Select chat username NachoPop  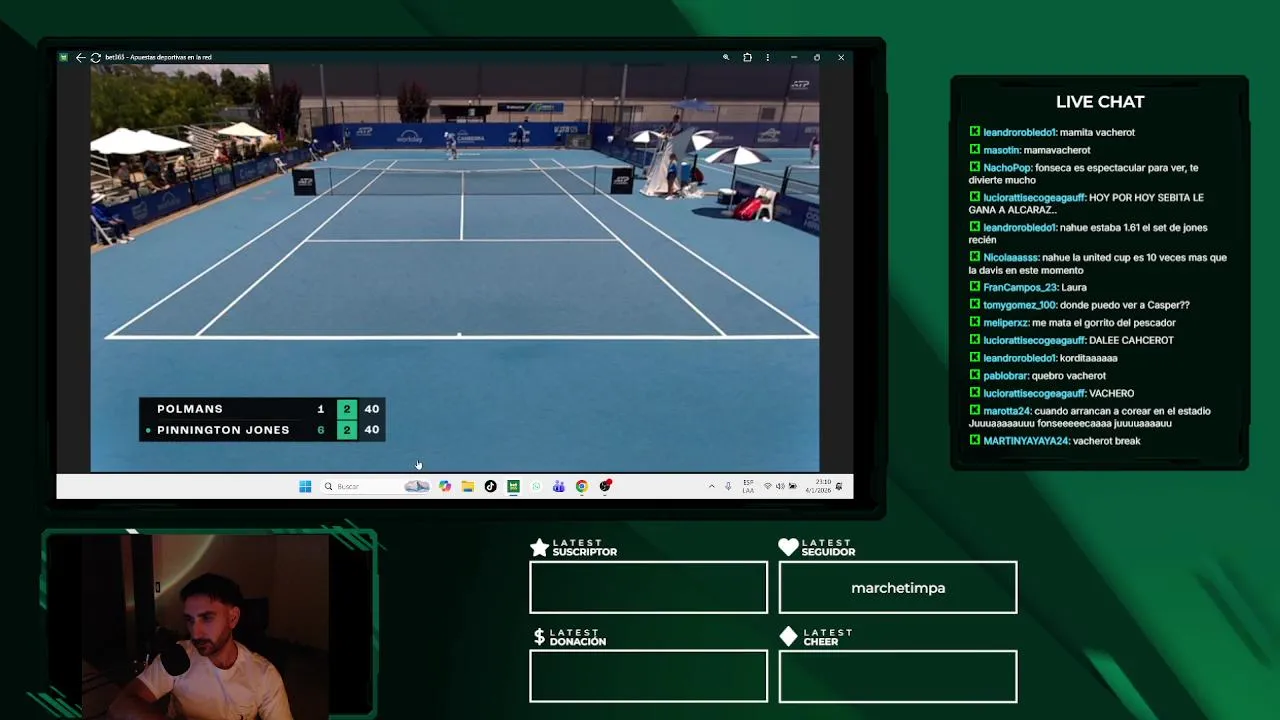[x=1007, y=168]
